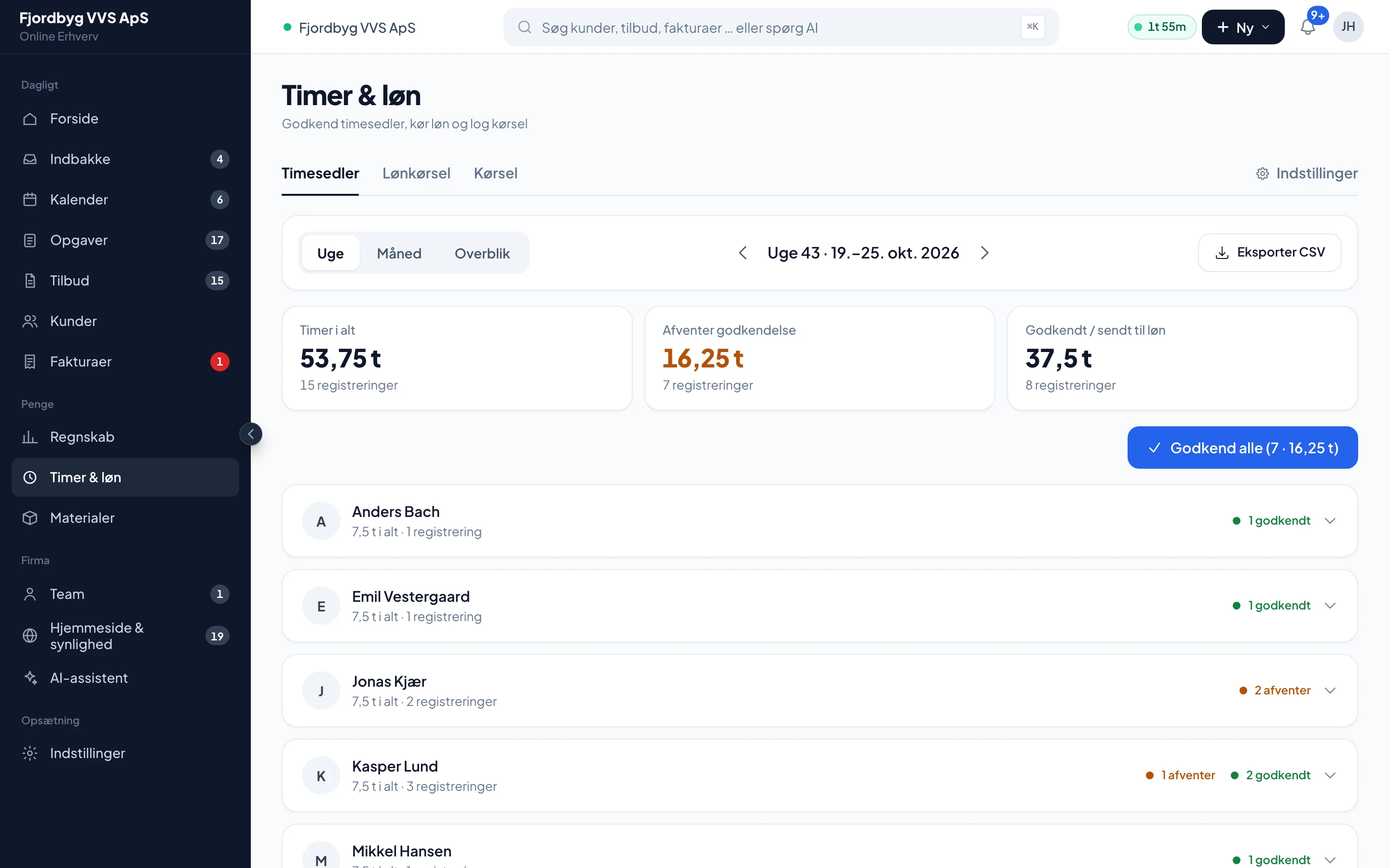This screenshot has height=868, width=1389.
Task: Click Fjordbyg VVS ApS company in header
Action: (350, 27)
